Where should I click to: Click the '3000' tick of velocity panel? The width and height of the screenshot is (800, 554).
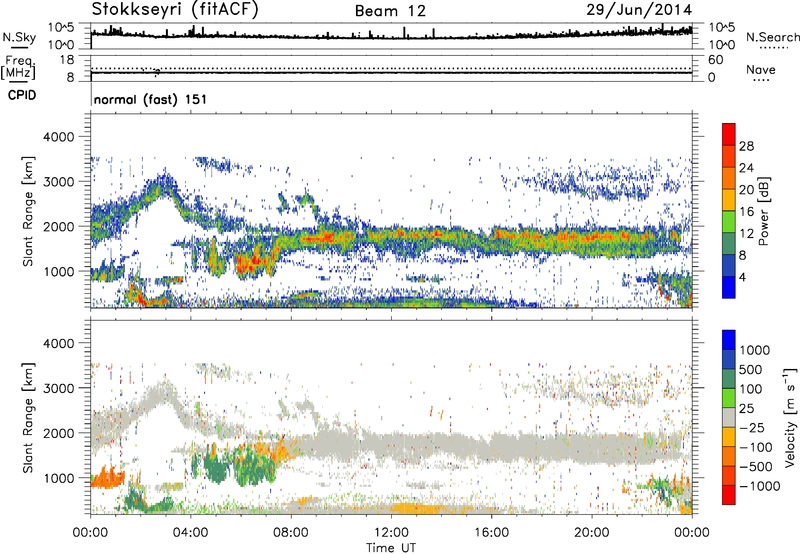click(x=58, y=388)
